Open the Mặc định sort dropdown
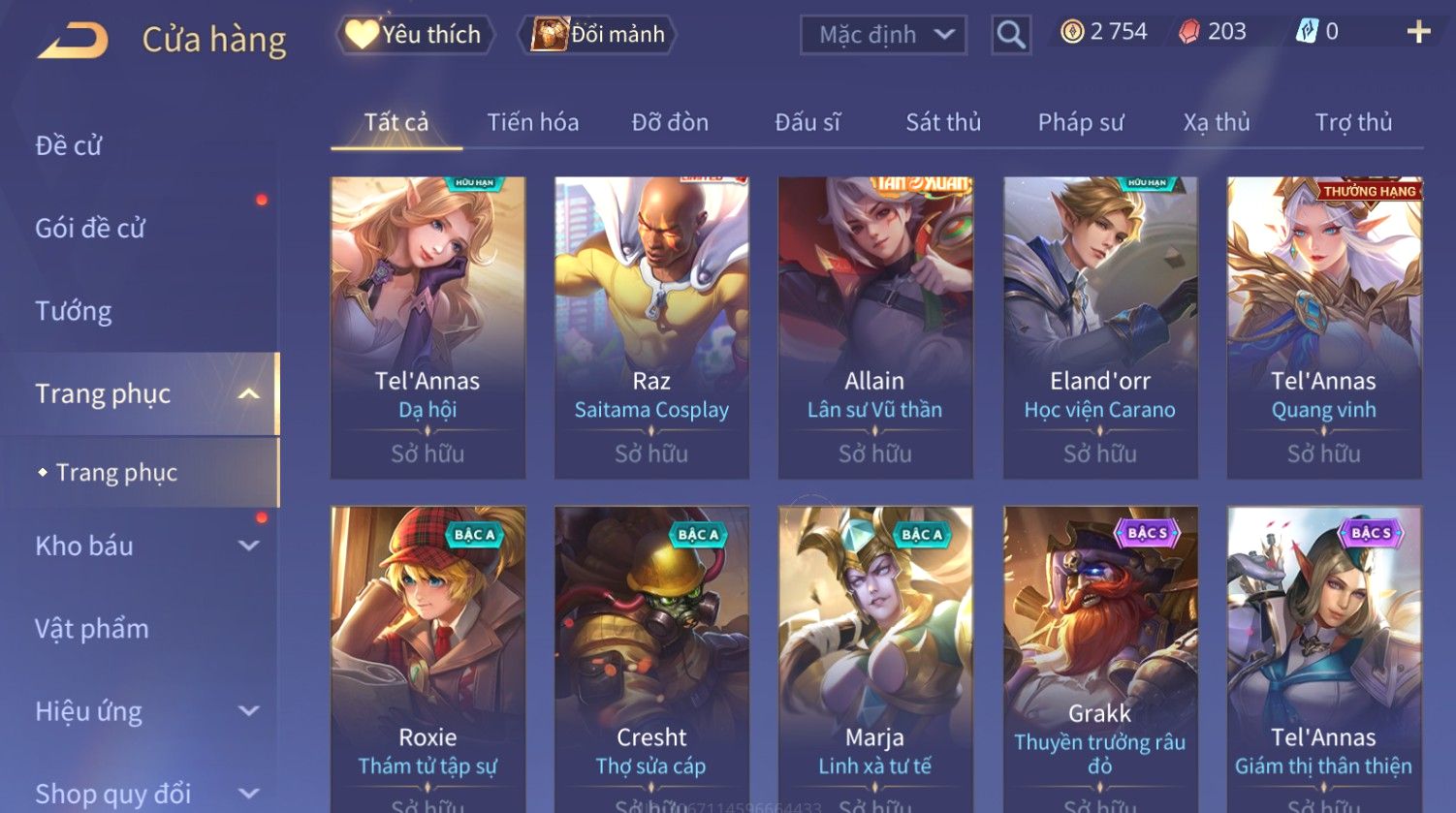1456x813 pixels. 883,35
